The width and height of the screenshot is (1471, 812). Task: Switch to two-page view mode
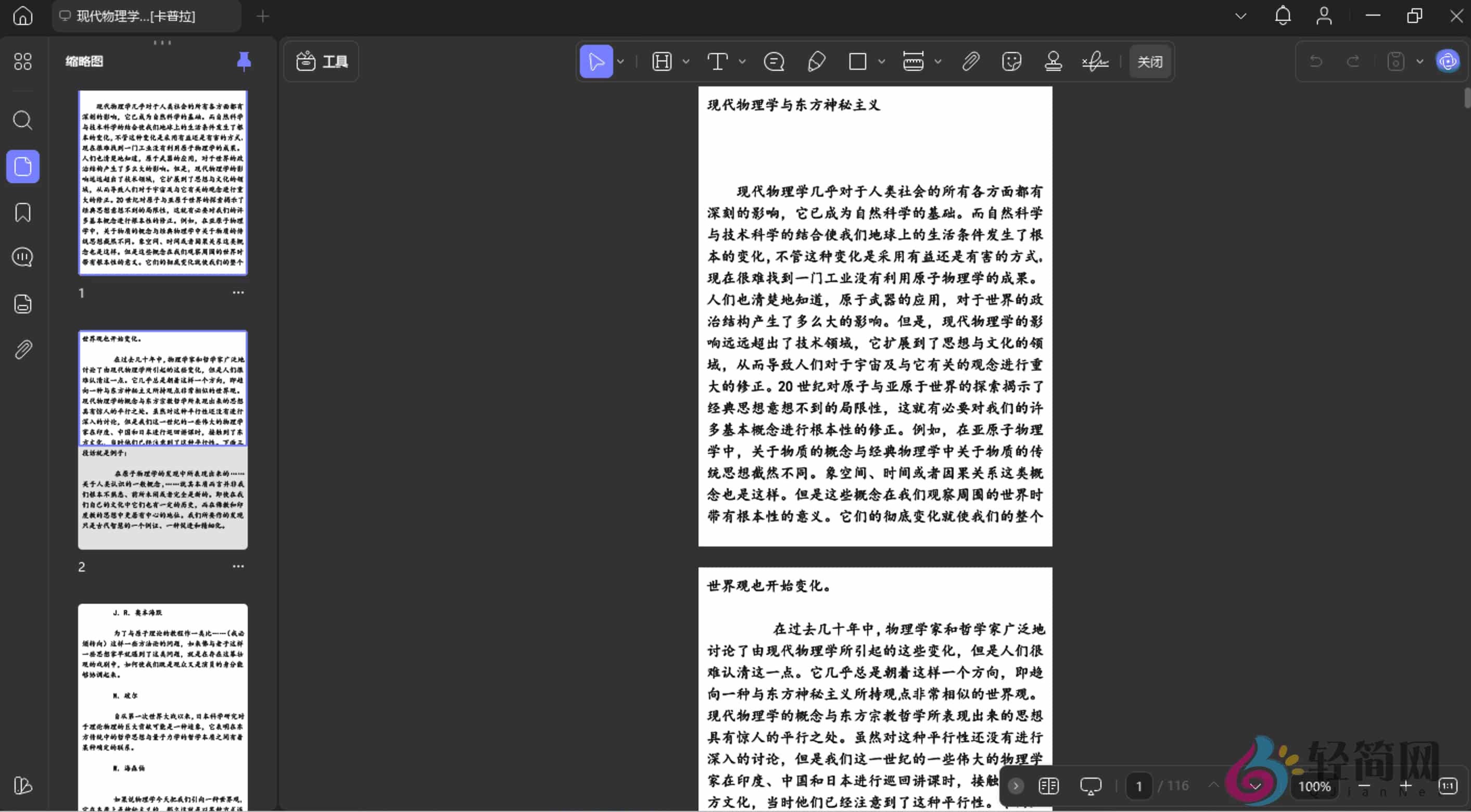point(1048,786)
